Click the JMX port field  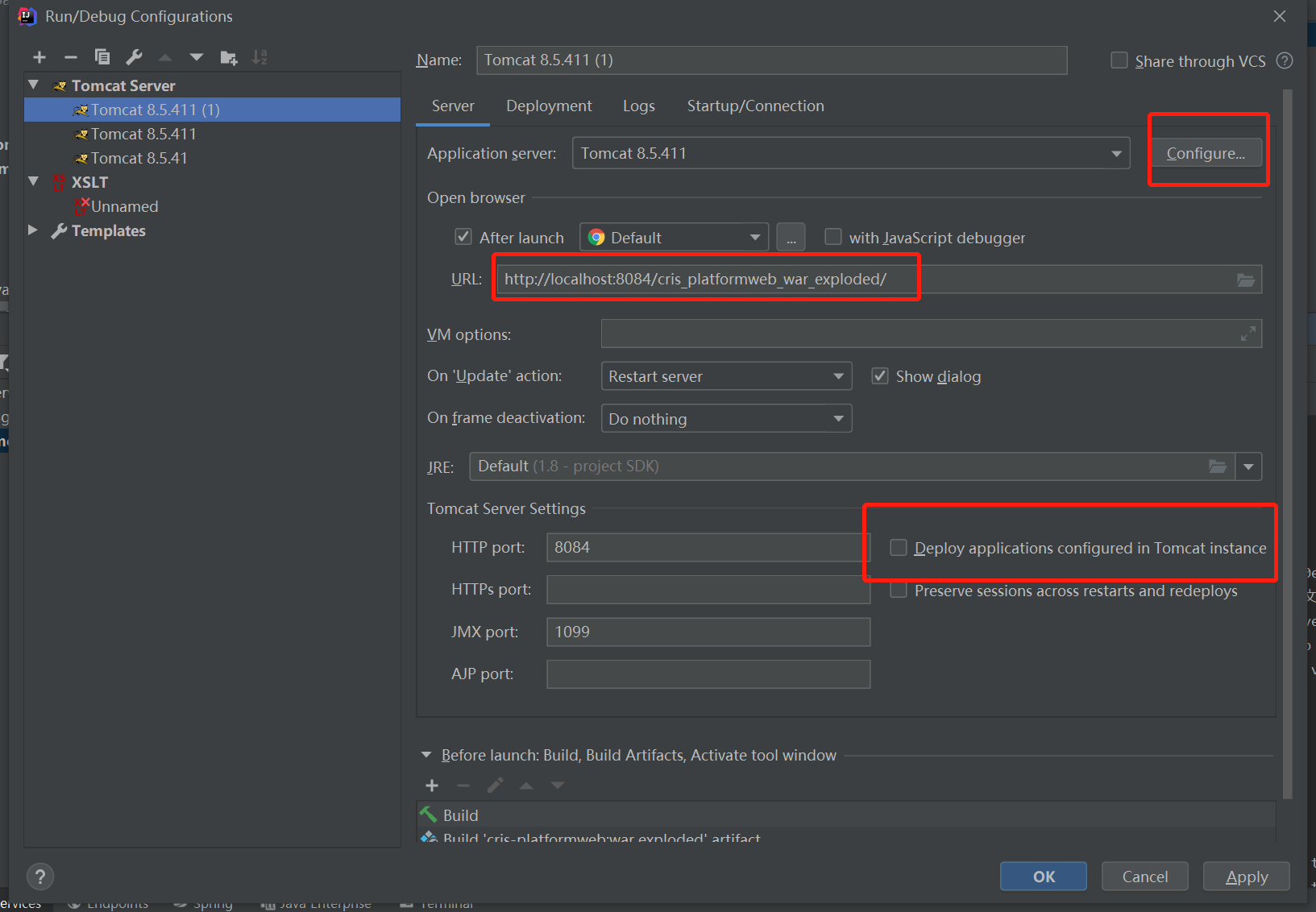coord(708,632)
